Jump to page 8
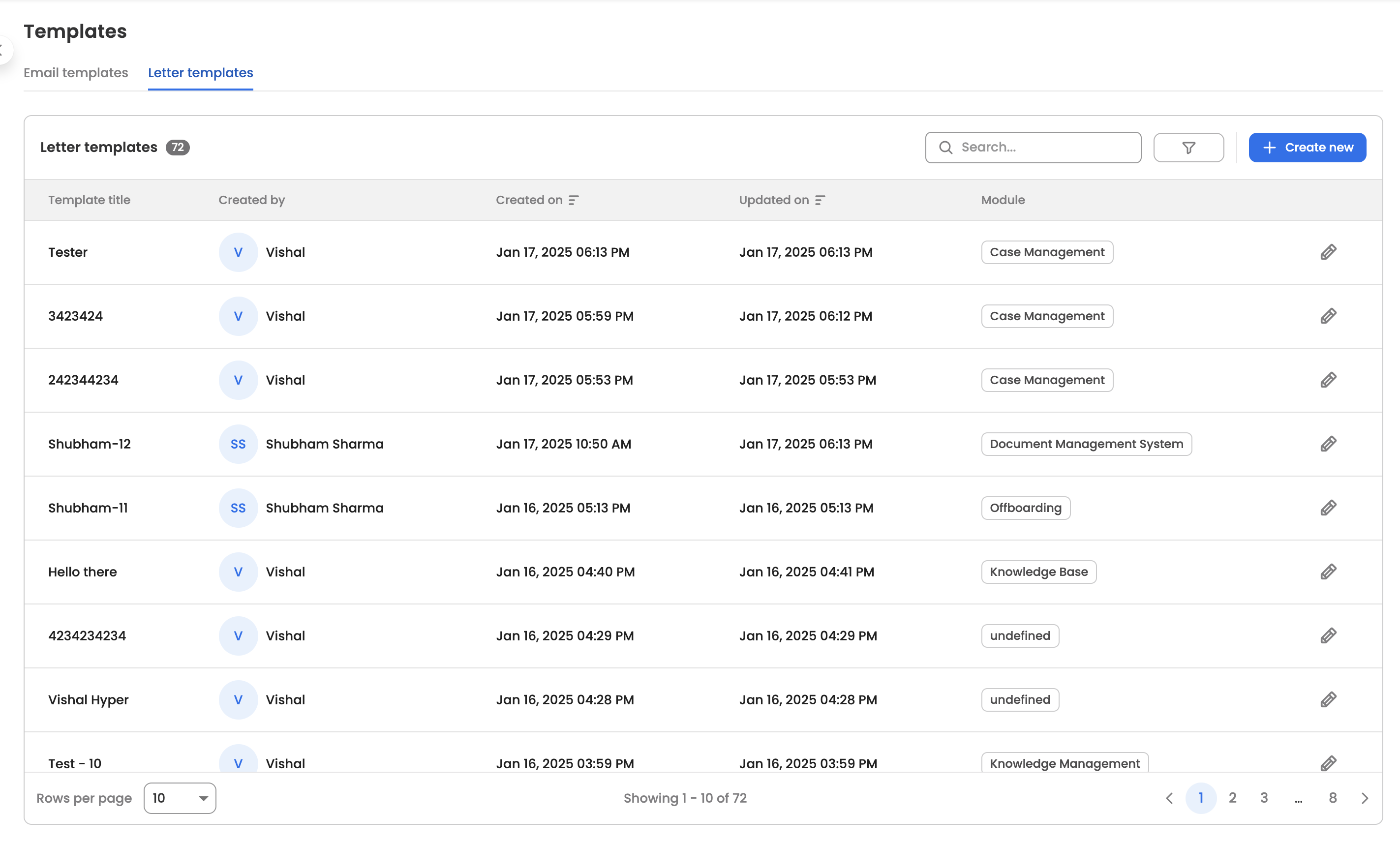This screenshot has height=844, width=1400. pyautogui.click(x=1333, y=798)
